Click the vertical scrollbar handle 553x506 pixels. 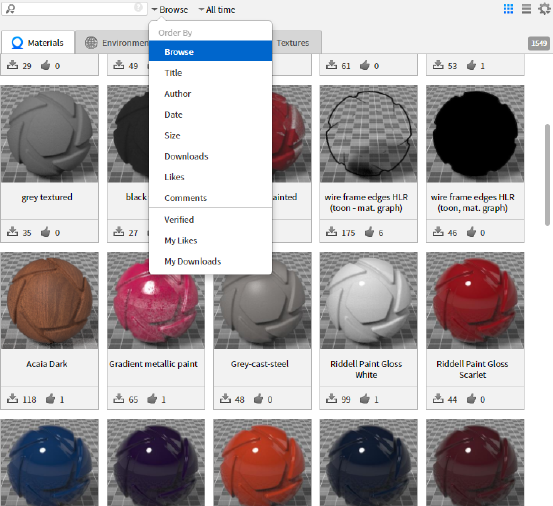(x=547, y=175)
